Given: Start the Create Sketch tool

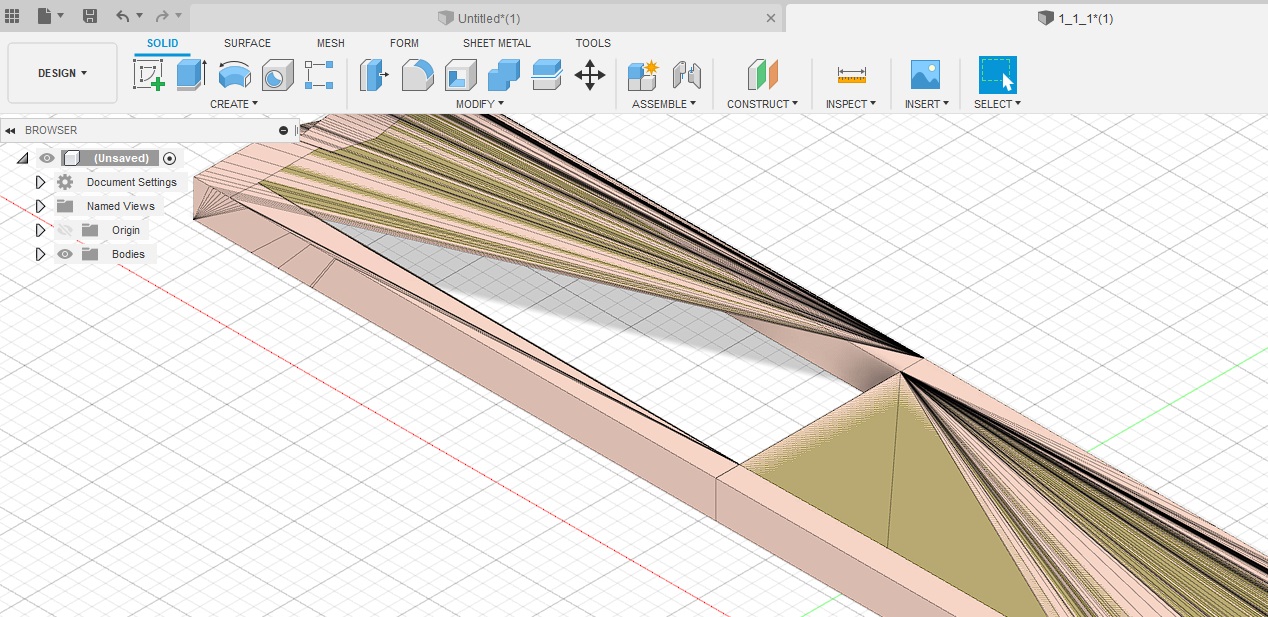Looking at the screenshot, I should coord(149,75).
